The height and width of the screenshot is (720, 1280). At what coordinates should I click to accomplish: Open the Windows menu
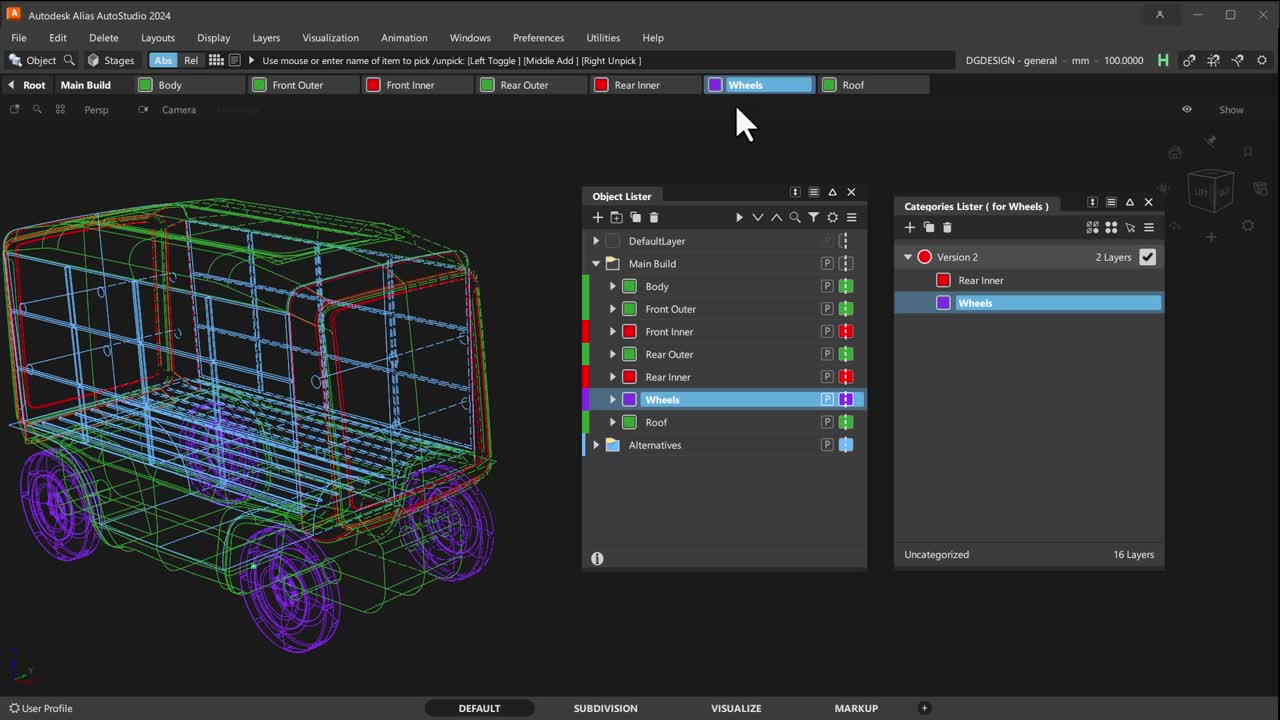[470, 38]
